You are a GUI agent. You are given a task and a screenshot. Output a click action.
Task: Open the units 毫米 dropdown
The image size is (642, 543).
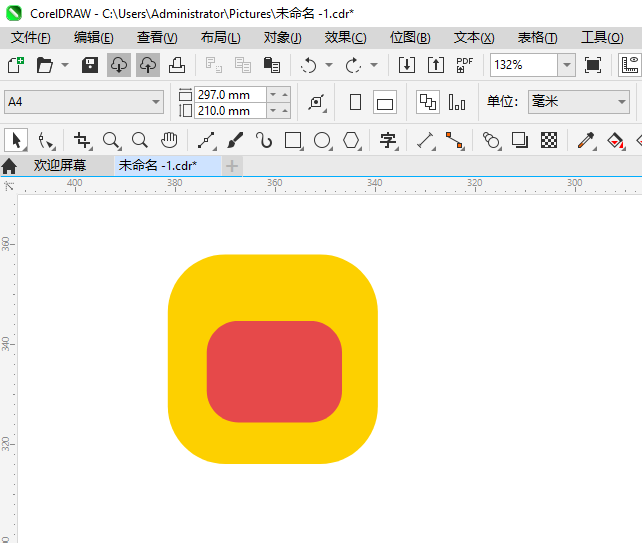coord(579,102)
